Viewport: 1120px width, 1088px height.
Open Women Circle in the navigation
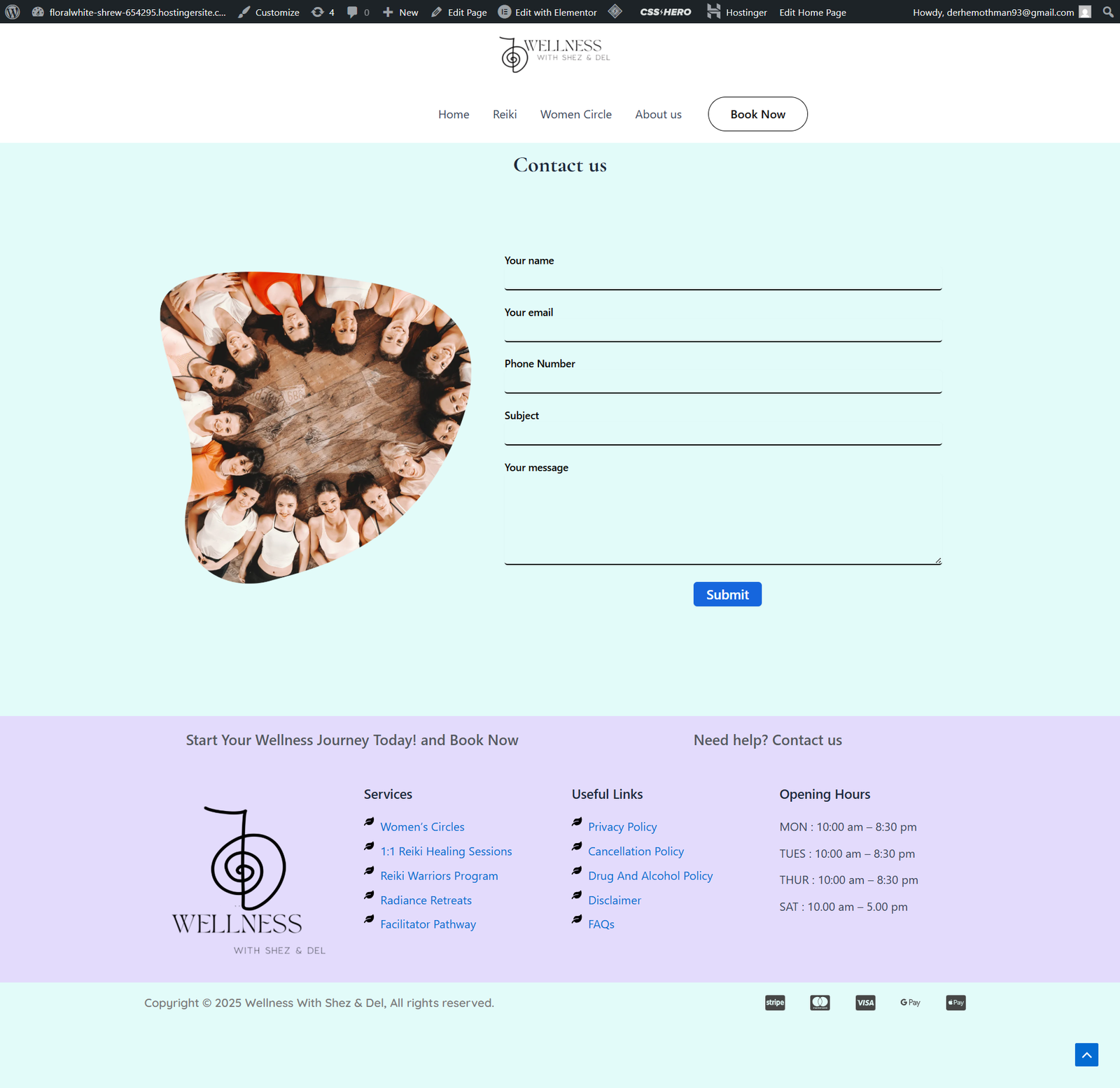tap(575, 114)
